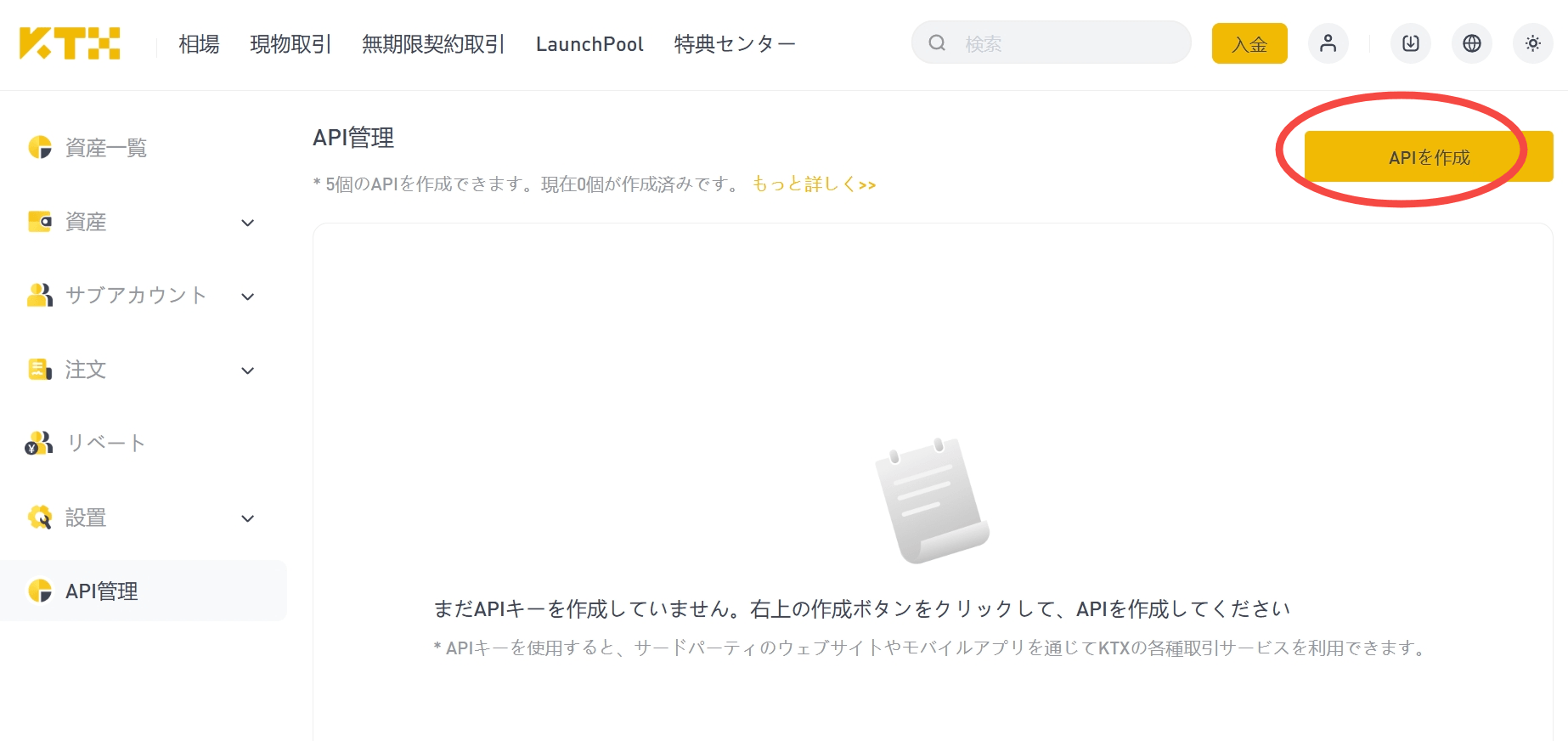The width and height of the screenshot is (1568, 741).
Task: Click the リベート rebate icon
Action: (39, 443)
